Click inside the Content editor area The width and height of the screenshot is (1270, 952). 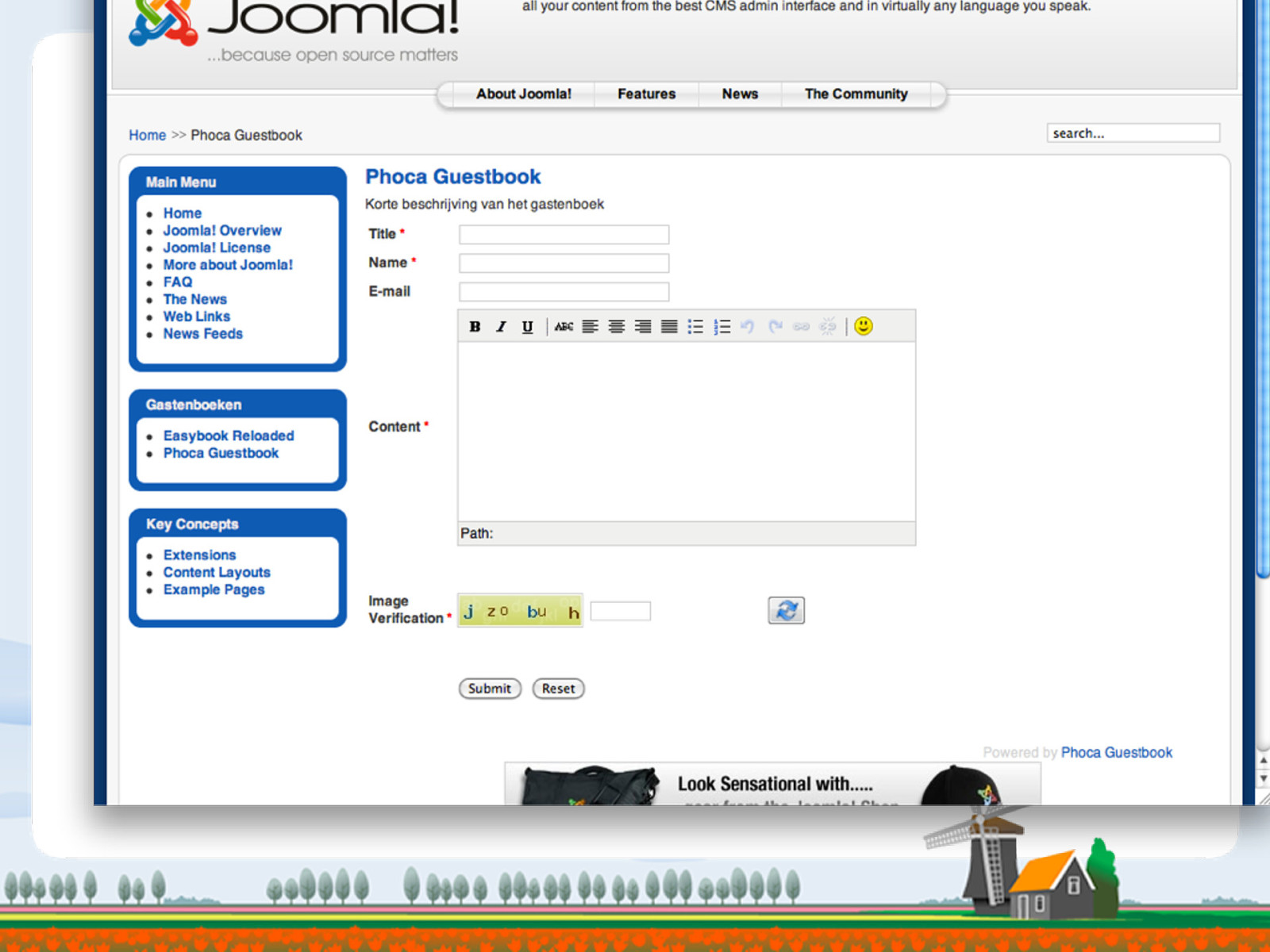(x=687, y=432)
